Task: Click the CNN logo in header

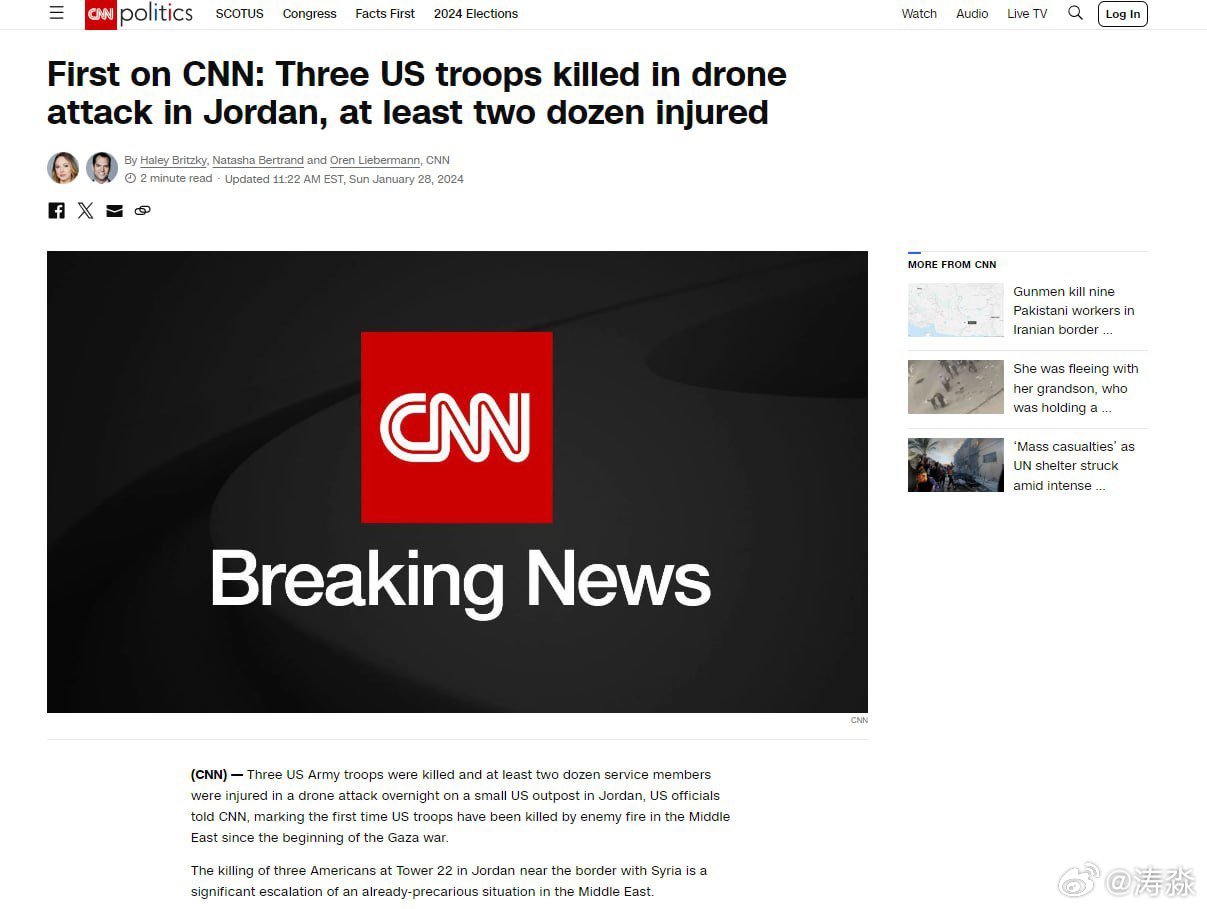Action: point(101,14)
